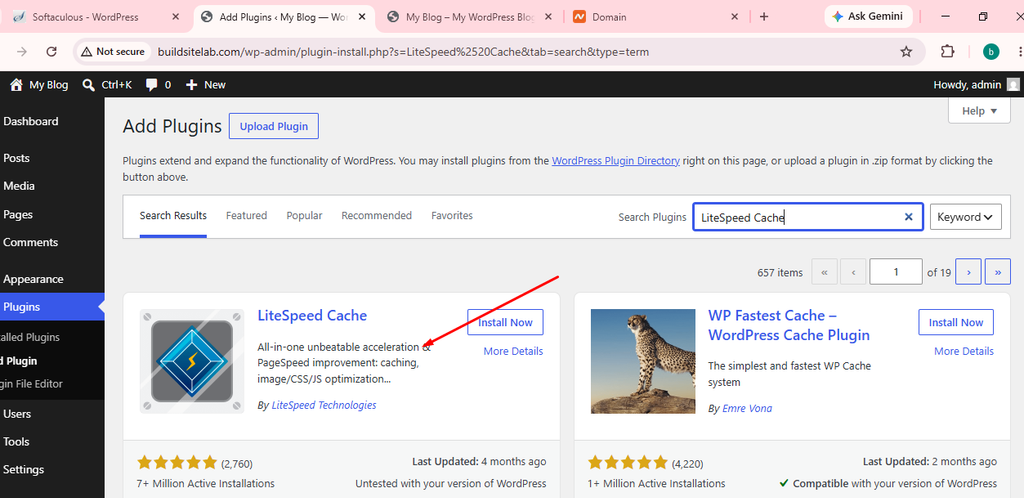
Task: Close the Softaculous - WordPress tab
Action: coord(175,17)
